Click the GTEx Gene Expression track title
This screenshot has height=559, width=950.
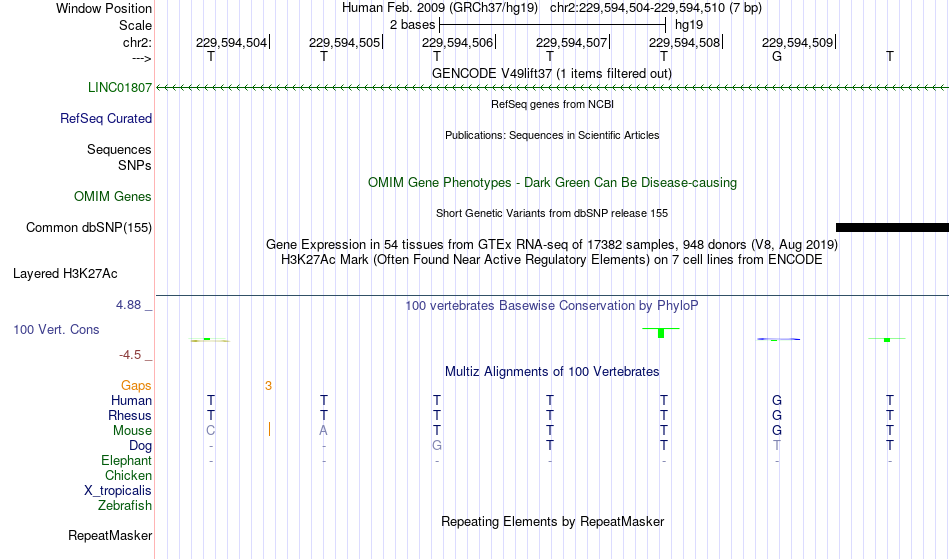[x=552, y=245]
